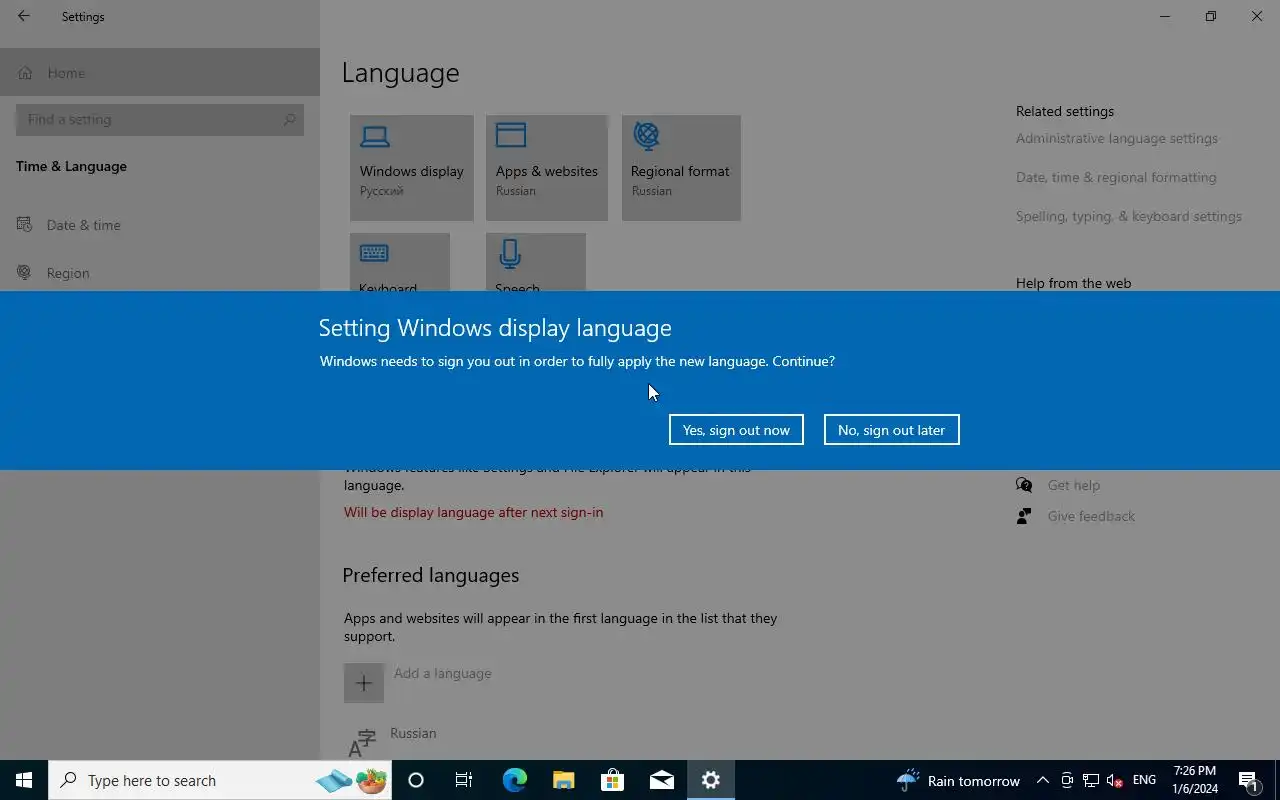
Task: Select Russian in preferred languages list
Action: click(413, 733)
